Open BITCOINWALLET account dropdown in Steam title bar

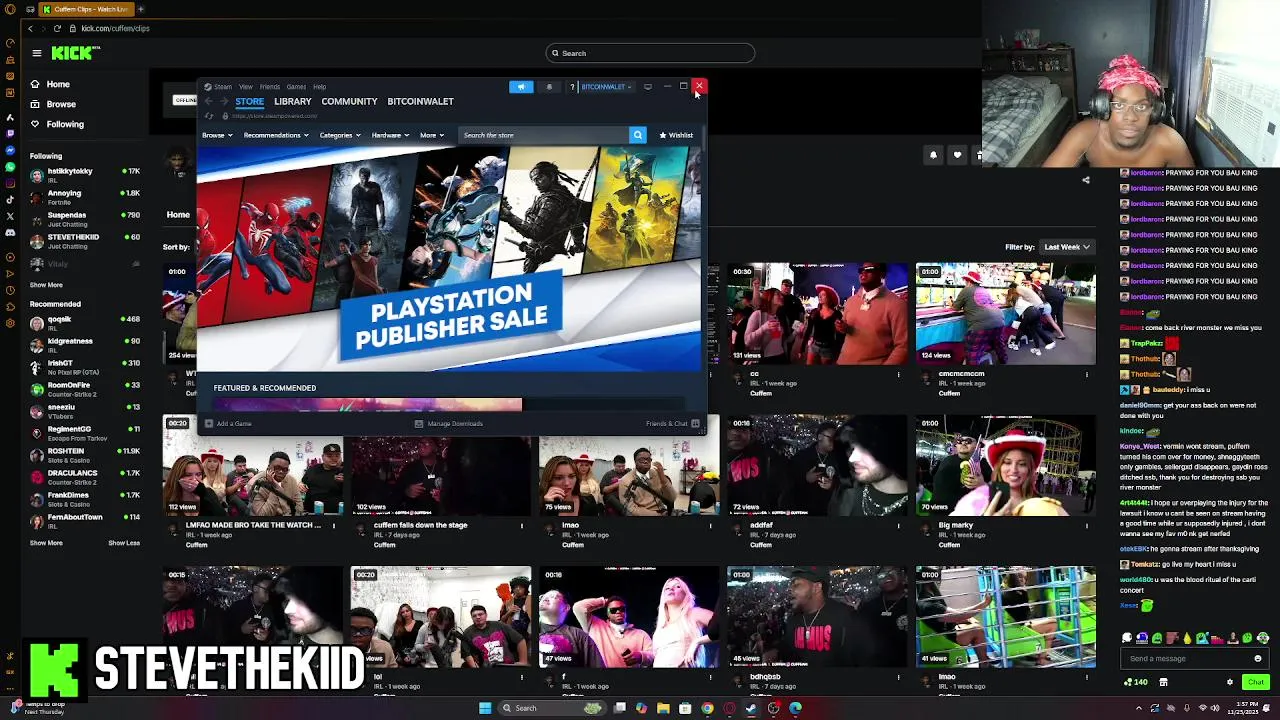605,87
